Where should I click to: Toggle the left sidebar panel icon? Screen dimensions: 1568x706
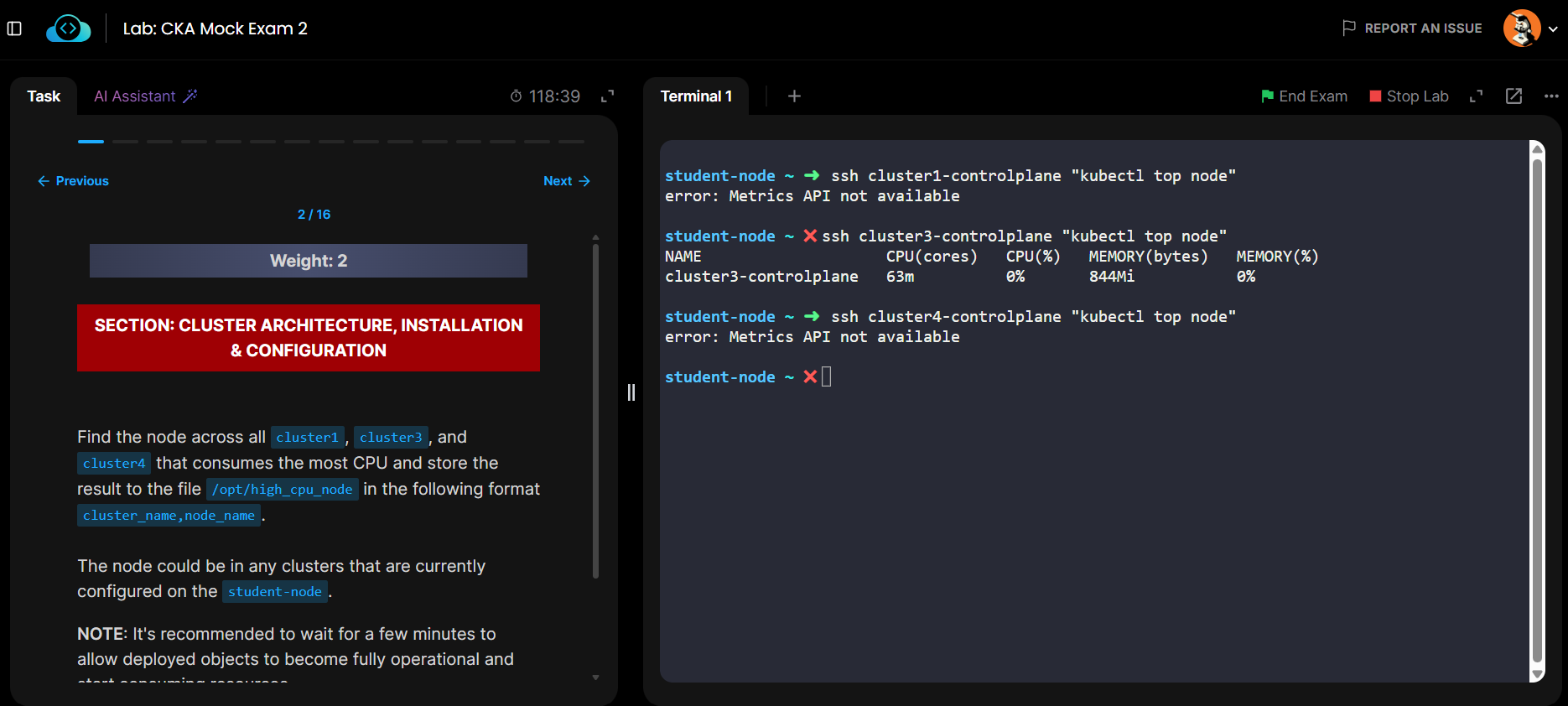tap(14, 29)
